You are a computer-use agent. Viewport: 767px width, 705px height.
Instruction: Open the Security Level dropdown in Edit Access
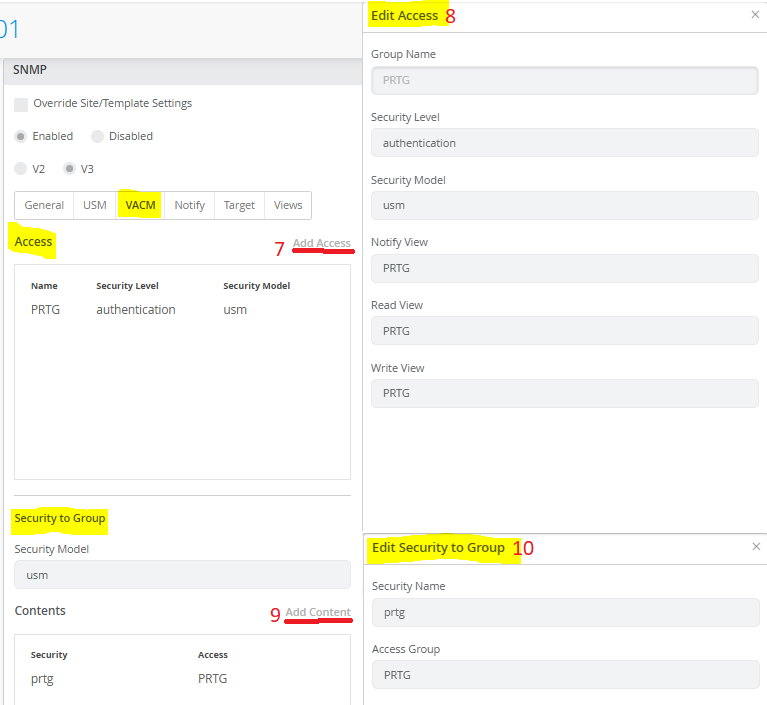click(564, 143)
